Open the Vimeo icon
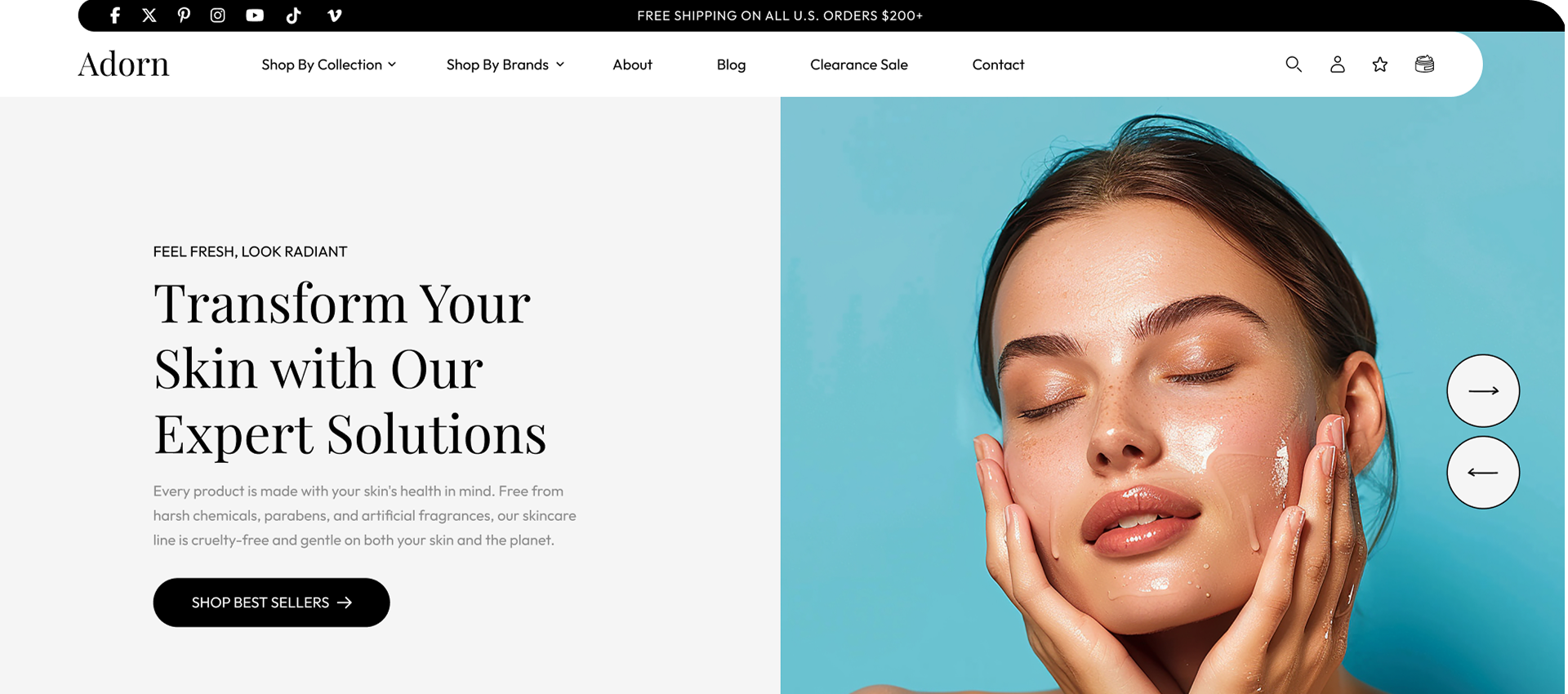1568x694 pixels. [x=334, y=16]
